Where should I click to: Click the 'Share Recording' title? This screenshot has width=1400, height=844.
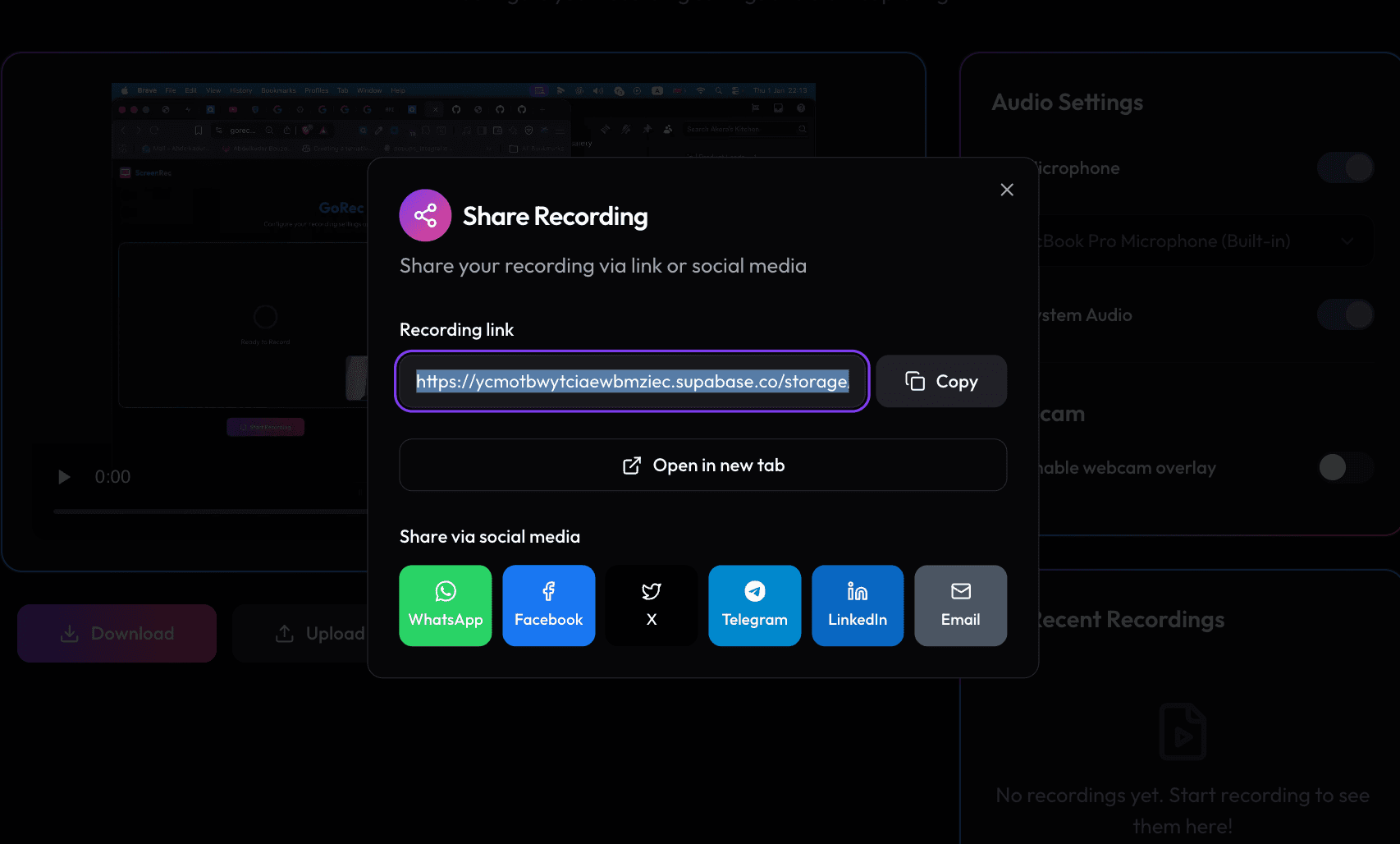(x=556, y=216)
